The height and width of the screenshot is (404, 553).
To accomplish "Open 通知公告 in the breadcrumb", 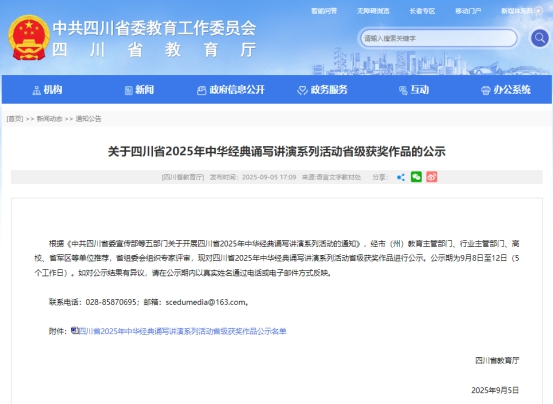I will (x=89, y=119).
